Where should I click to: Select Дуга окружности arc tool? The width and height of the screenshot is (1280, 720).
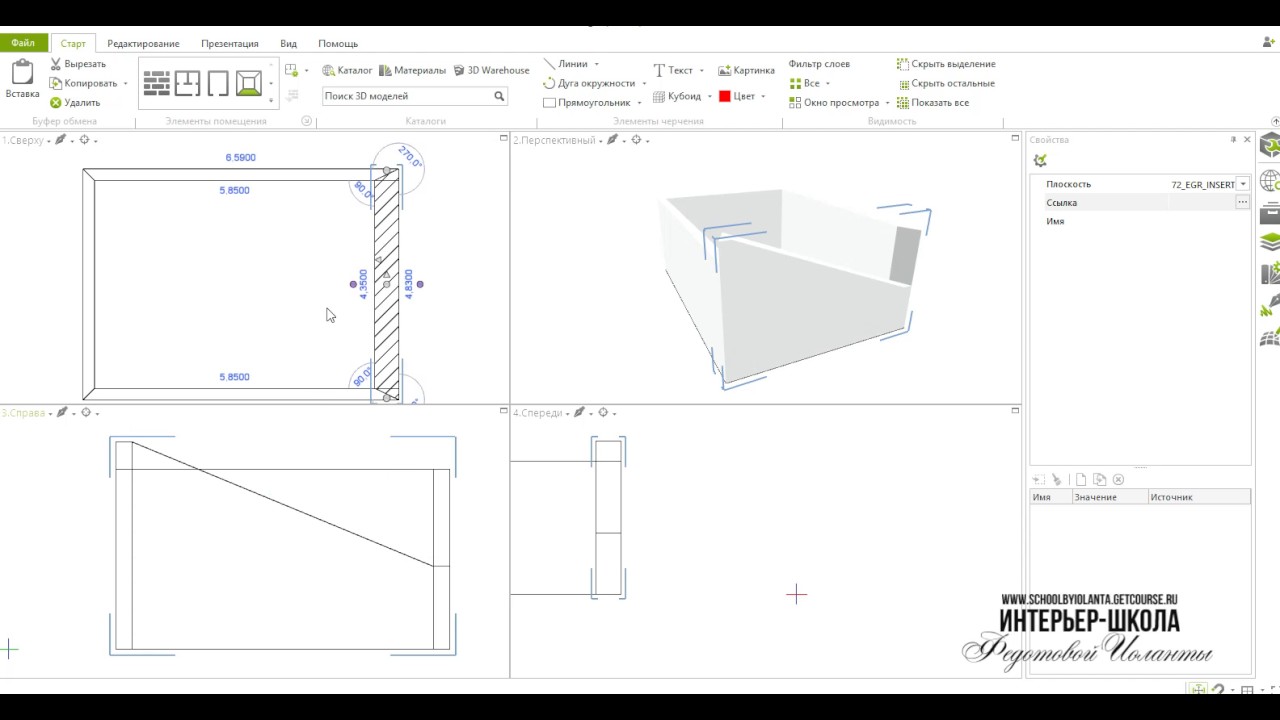[x=589, y=83]
